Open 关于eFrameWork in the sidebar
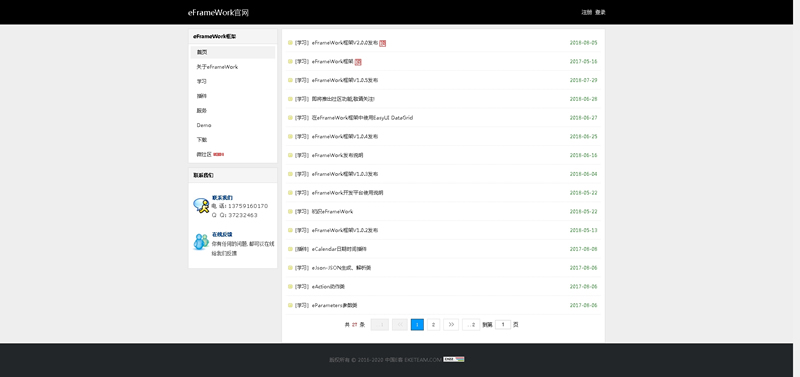This screenshot has width=800, height=377. 217,67
